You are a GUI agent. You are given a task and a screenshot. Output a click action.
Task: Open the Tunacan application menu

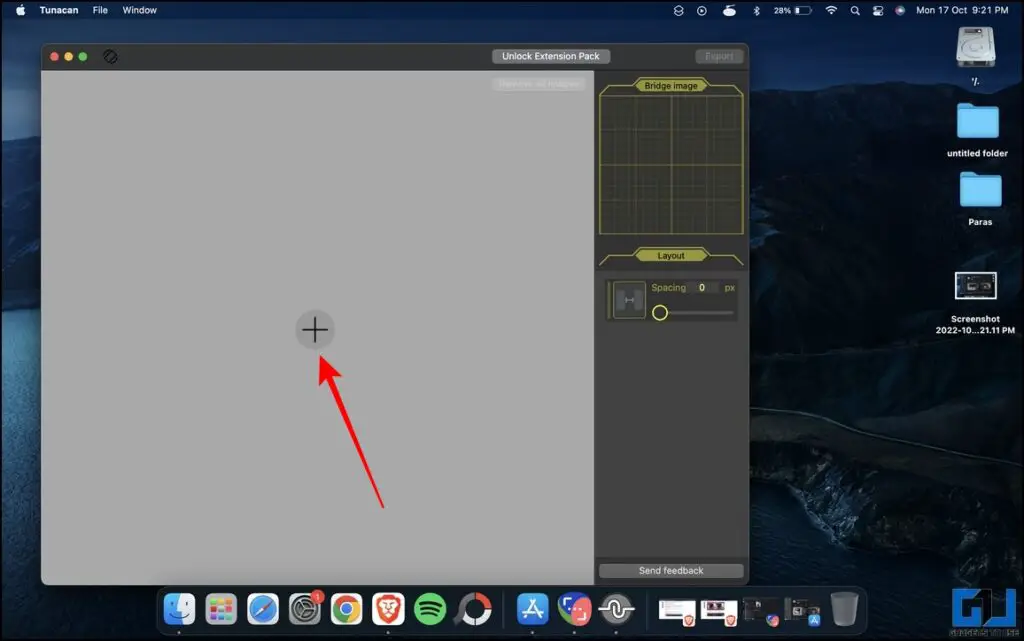click(x=59, y=10)
